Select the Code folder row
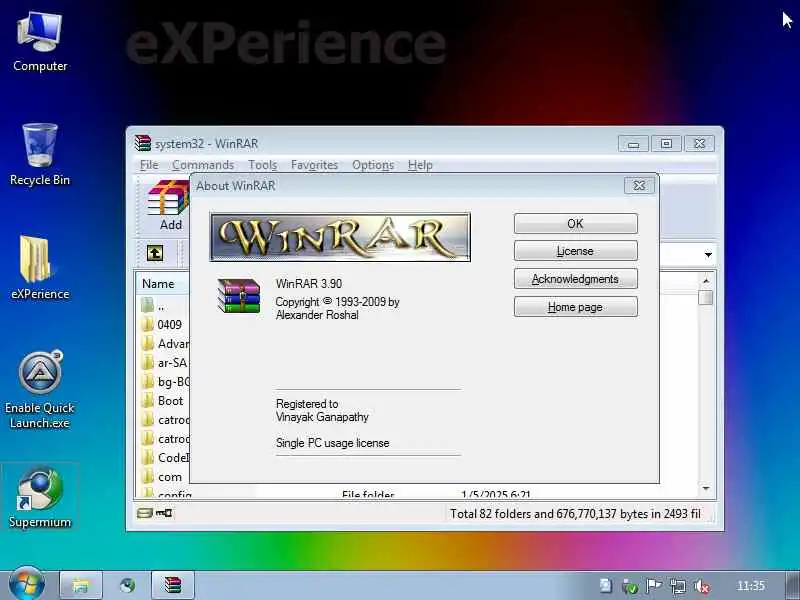The height and width of the screenshot is (600, 800). tap(164, 458)
